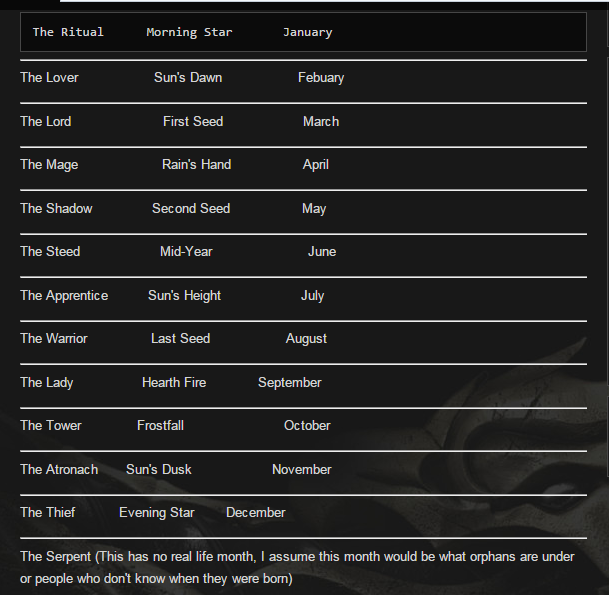609x595 pixels.
Task: Click the "Mid-Year" month name
Action: pyautogui.click(x=186, y=251)
